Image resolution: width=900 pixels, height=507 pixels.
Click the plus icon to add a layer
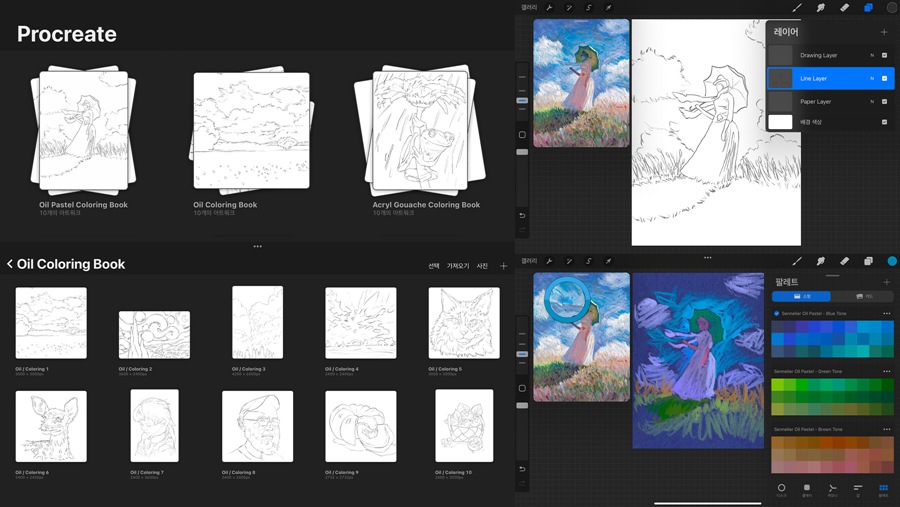coord(884,32)
